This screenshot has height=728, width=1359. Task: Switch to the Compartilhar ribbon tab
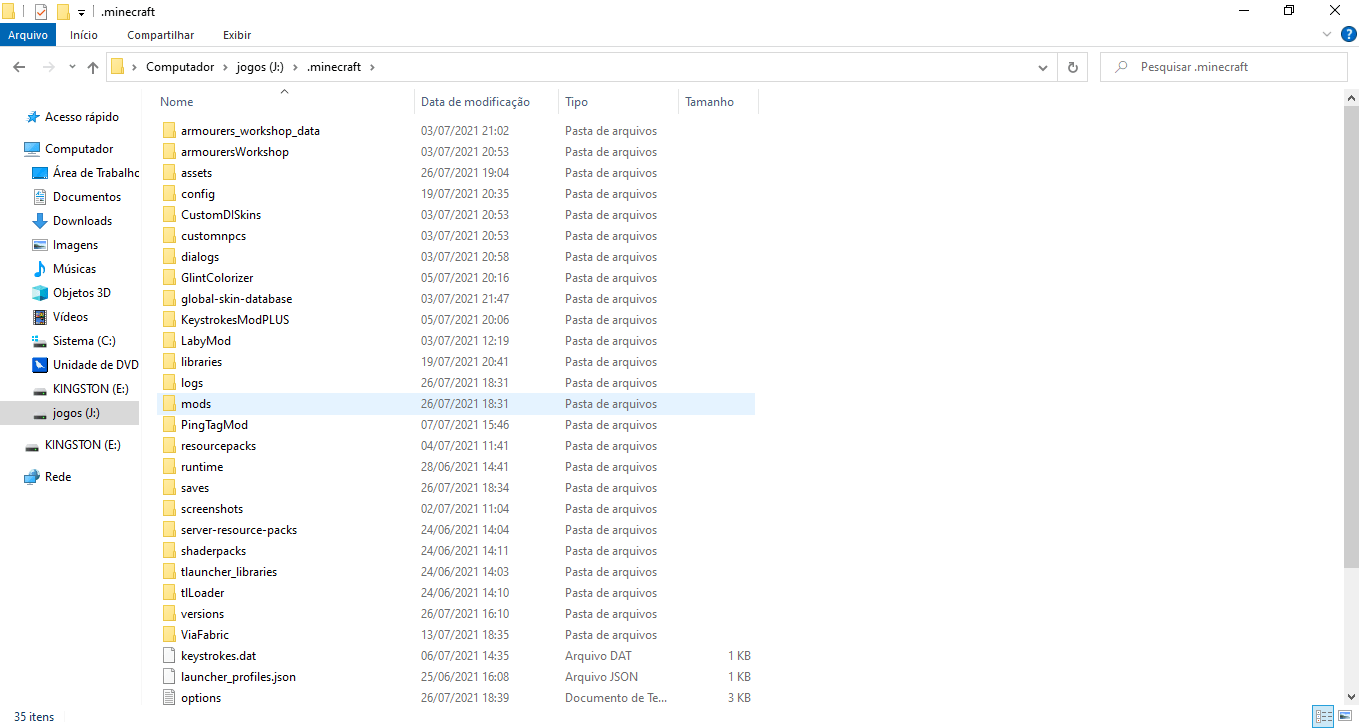pyautogui.click(x=160, y=35)
